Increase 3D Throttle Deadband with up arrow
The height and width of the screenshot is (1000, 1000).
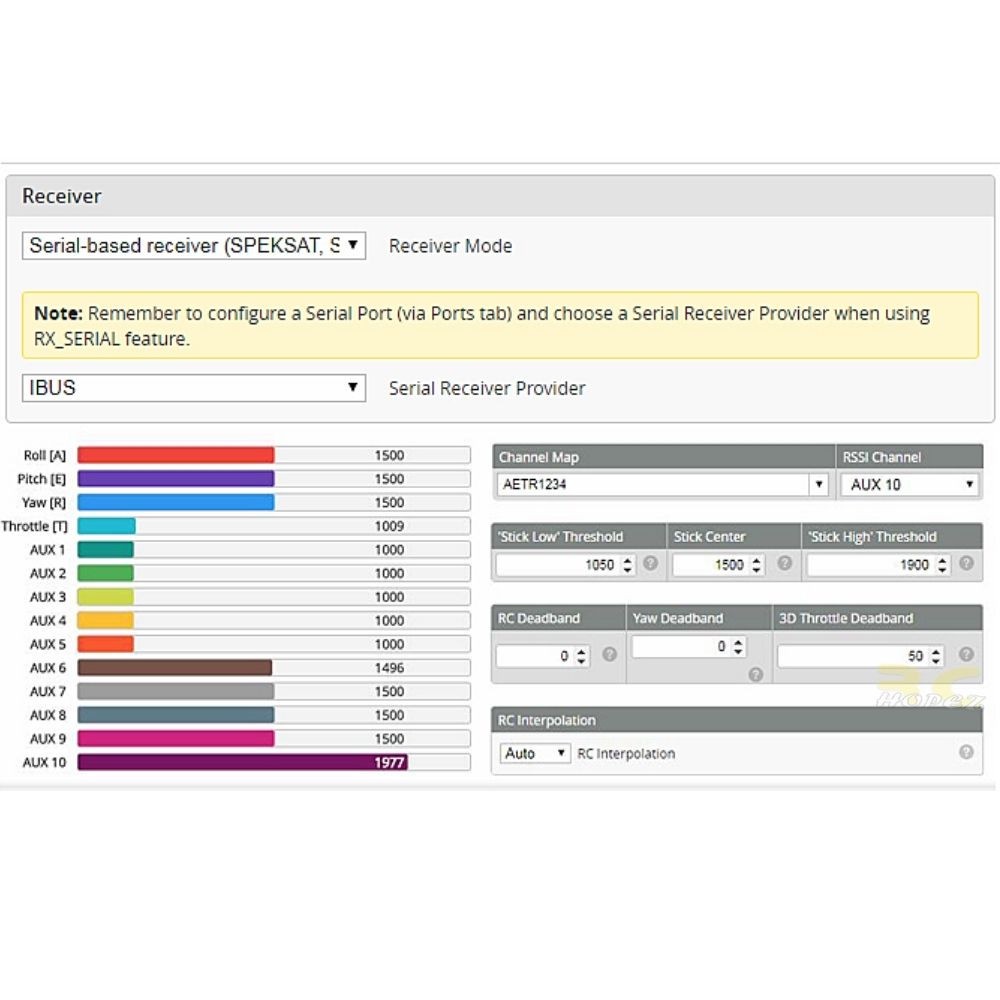936,651
